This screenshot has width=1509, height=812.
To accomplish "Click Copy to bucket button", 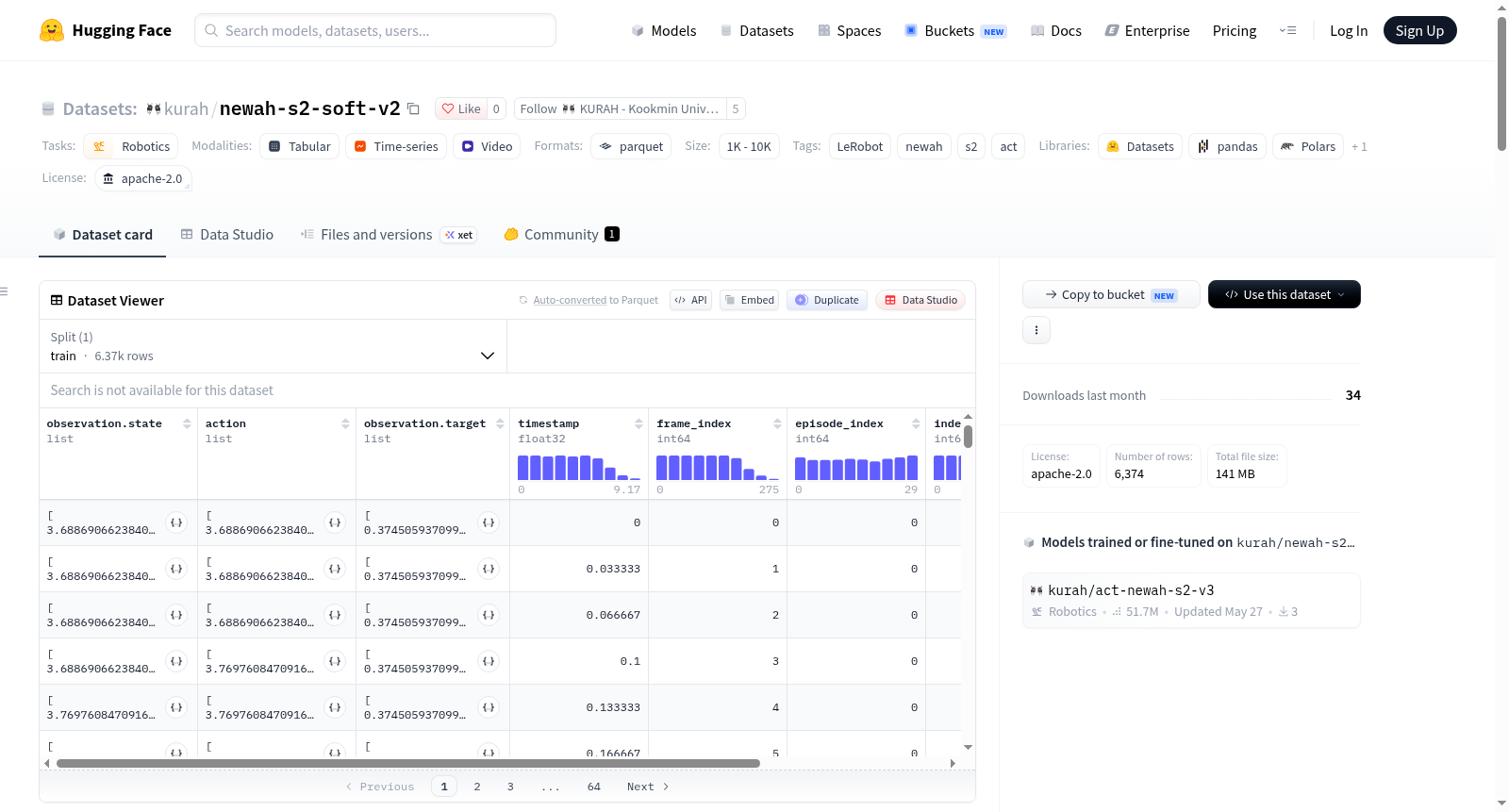I will [x=1111, y=294].
